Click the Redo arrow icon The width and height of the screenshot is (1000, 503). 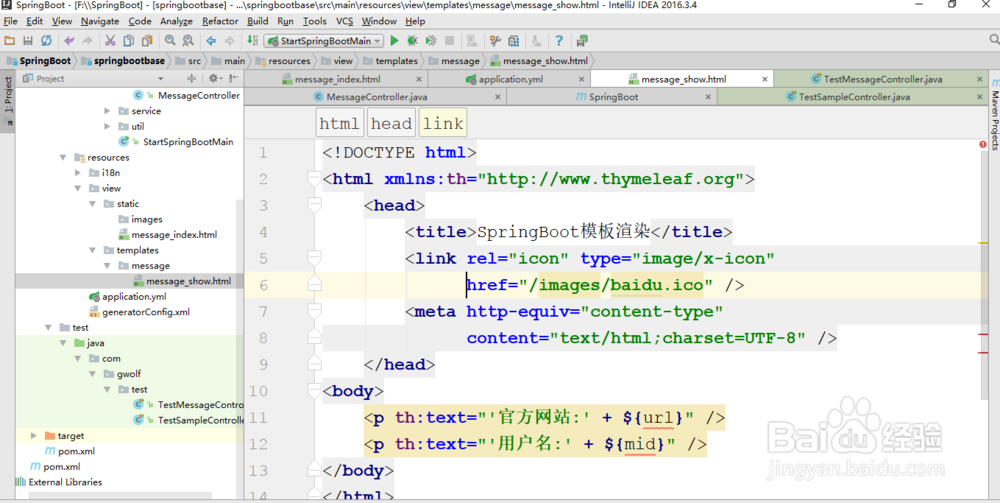click(87, 41)
